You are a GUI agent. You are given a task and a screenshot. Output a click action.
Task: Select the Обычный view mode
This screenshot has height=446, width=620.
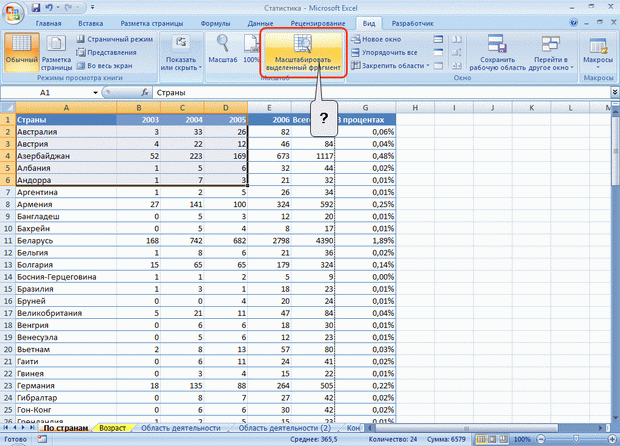point(22,52)
